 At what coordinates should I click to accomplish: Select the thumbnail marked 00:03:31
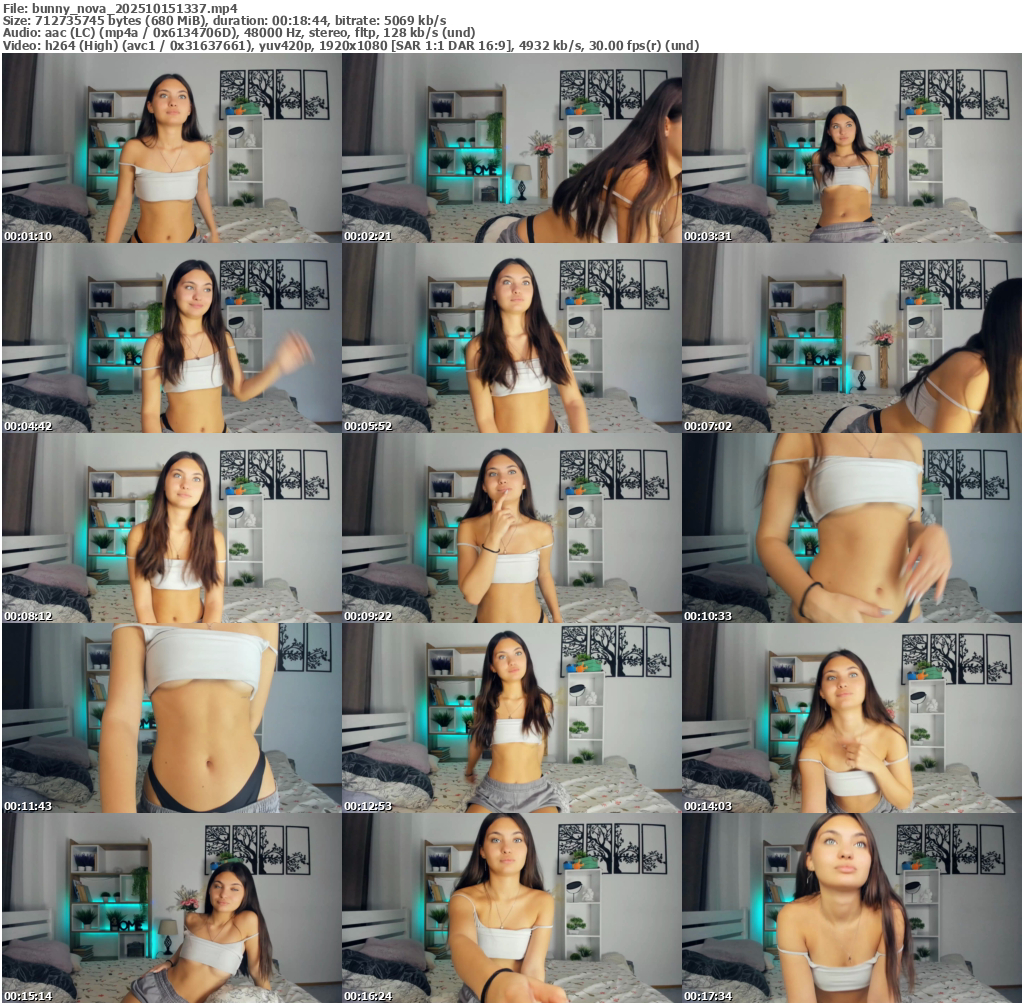tap(851, 148)
